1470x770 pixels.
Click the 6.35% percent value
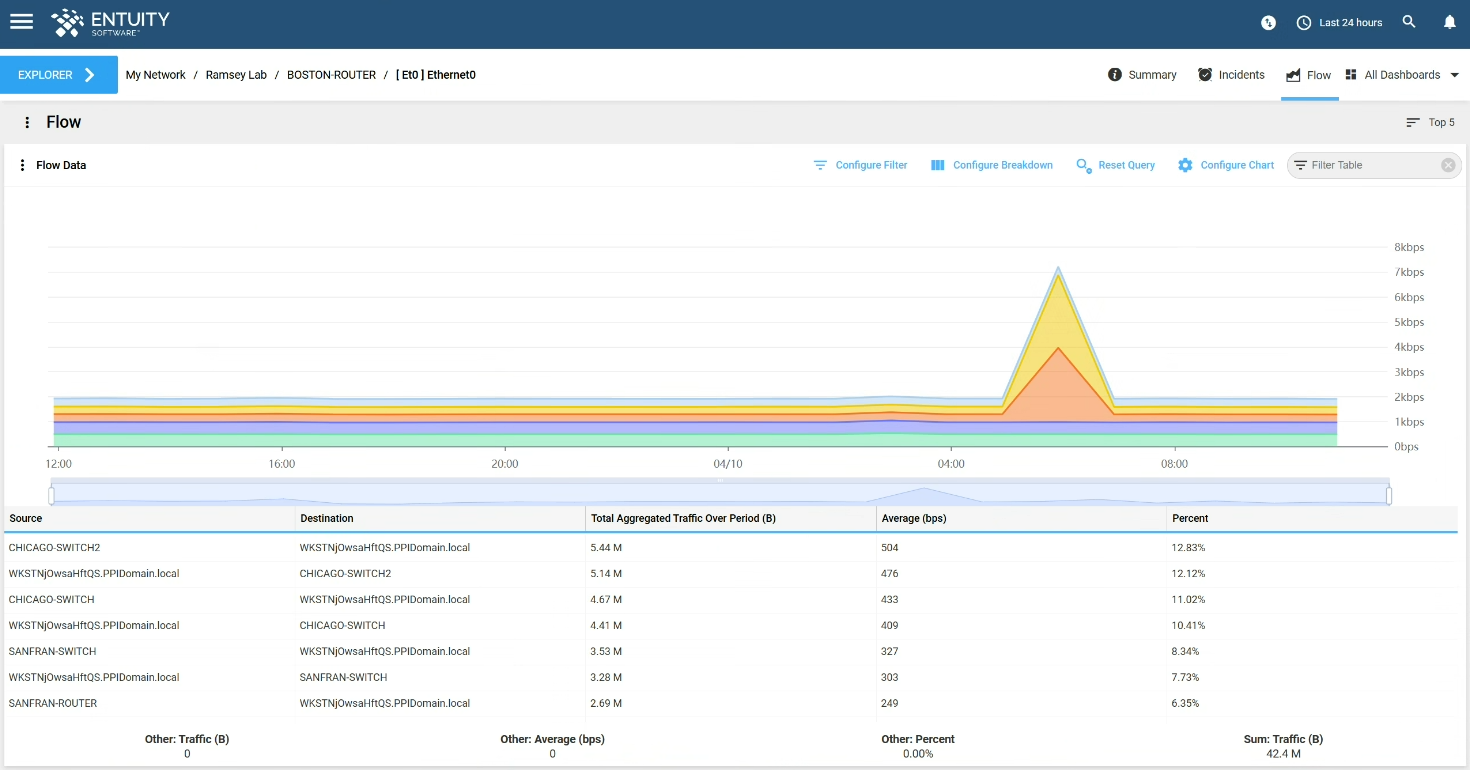coord(1185,704)
